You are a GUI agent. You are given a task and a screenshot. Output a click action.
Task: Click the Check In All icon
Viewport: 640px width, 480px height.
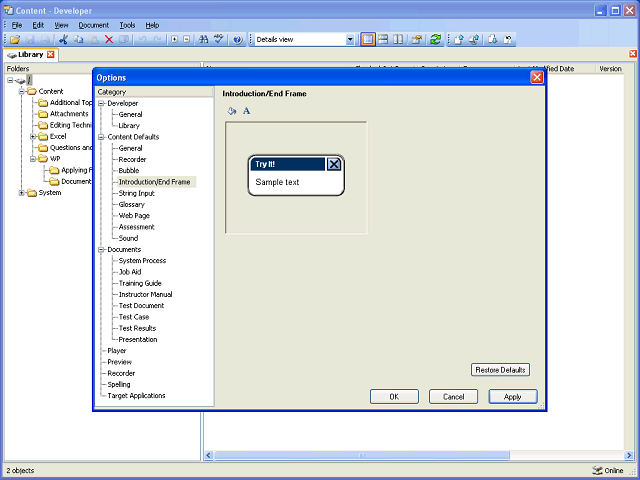coord(474,40)
